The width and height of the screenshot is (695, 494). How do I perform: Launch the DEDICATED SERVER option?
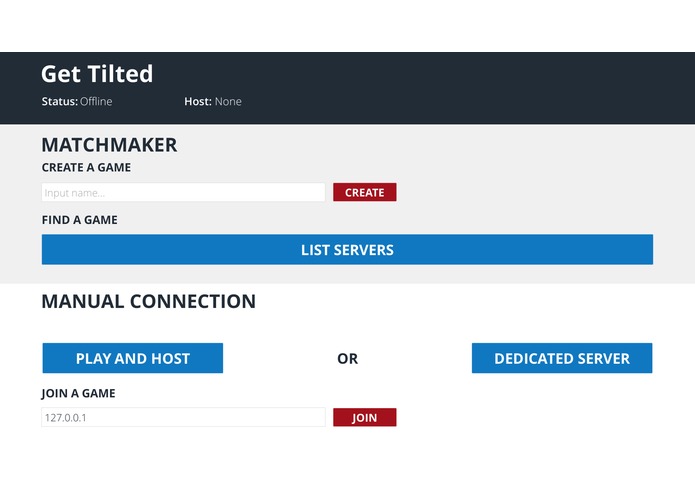(x=562, y=358)
